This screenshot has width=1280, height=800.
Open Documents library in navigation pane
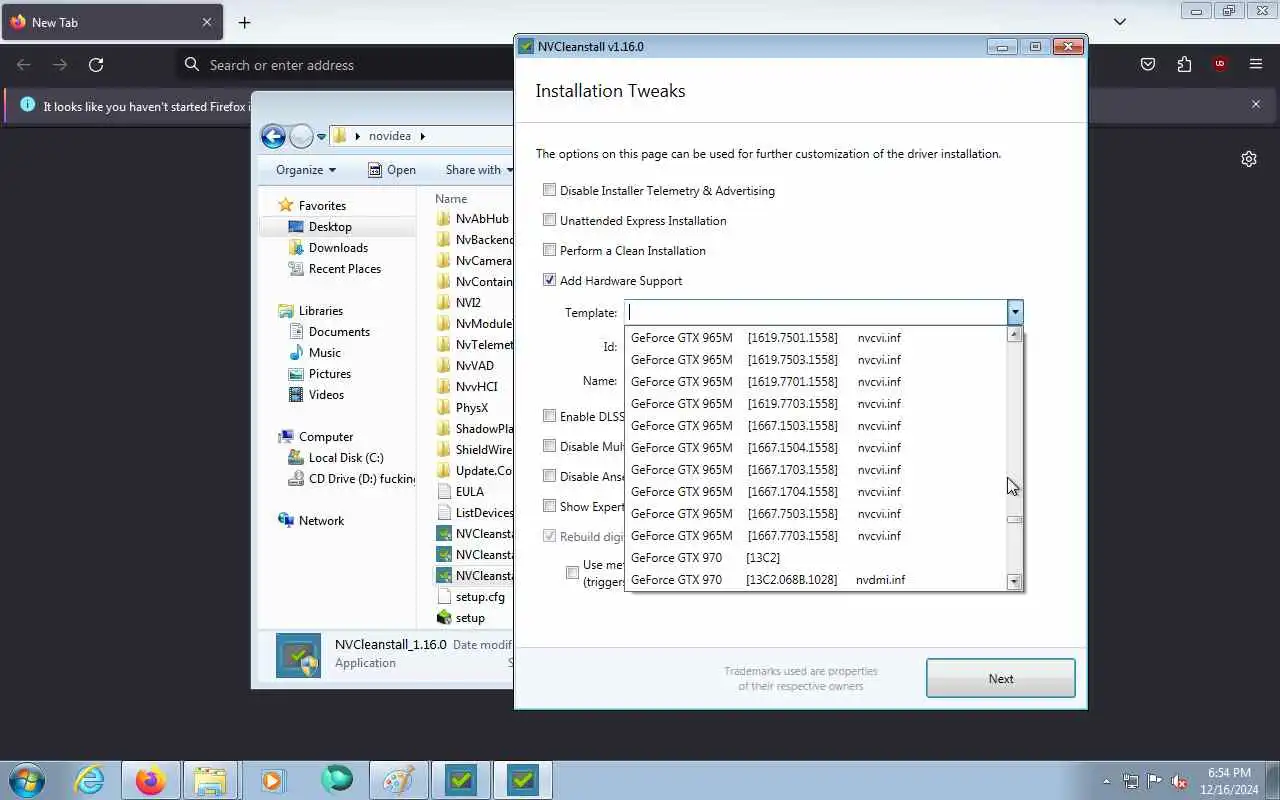click(339, 332)
